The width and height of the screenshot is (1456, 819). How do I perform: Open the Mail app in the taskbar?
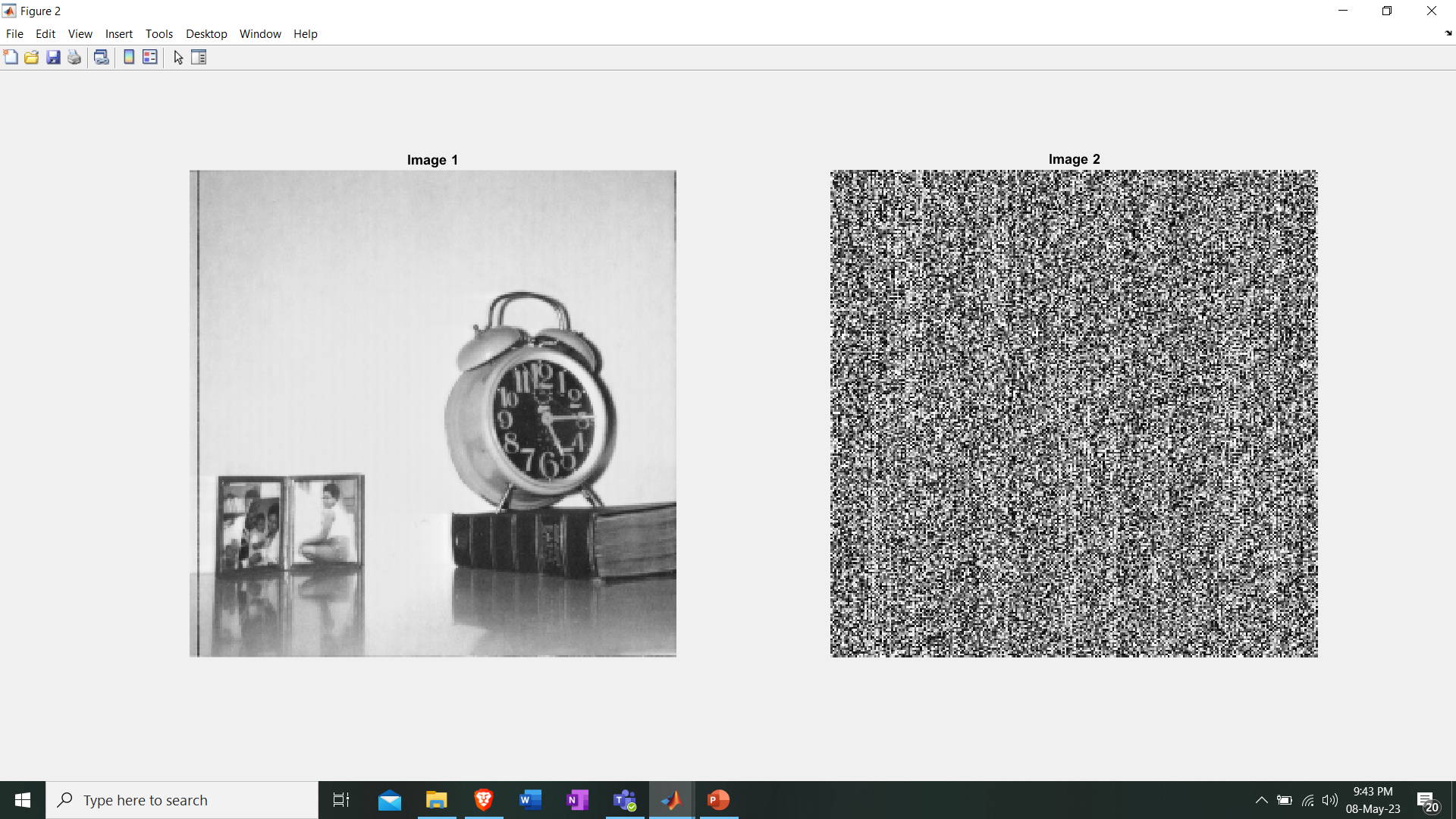click(x=390, y=800)
